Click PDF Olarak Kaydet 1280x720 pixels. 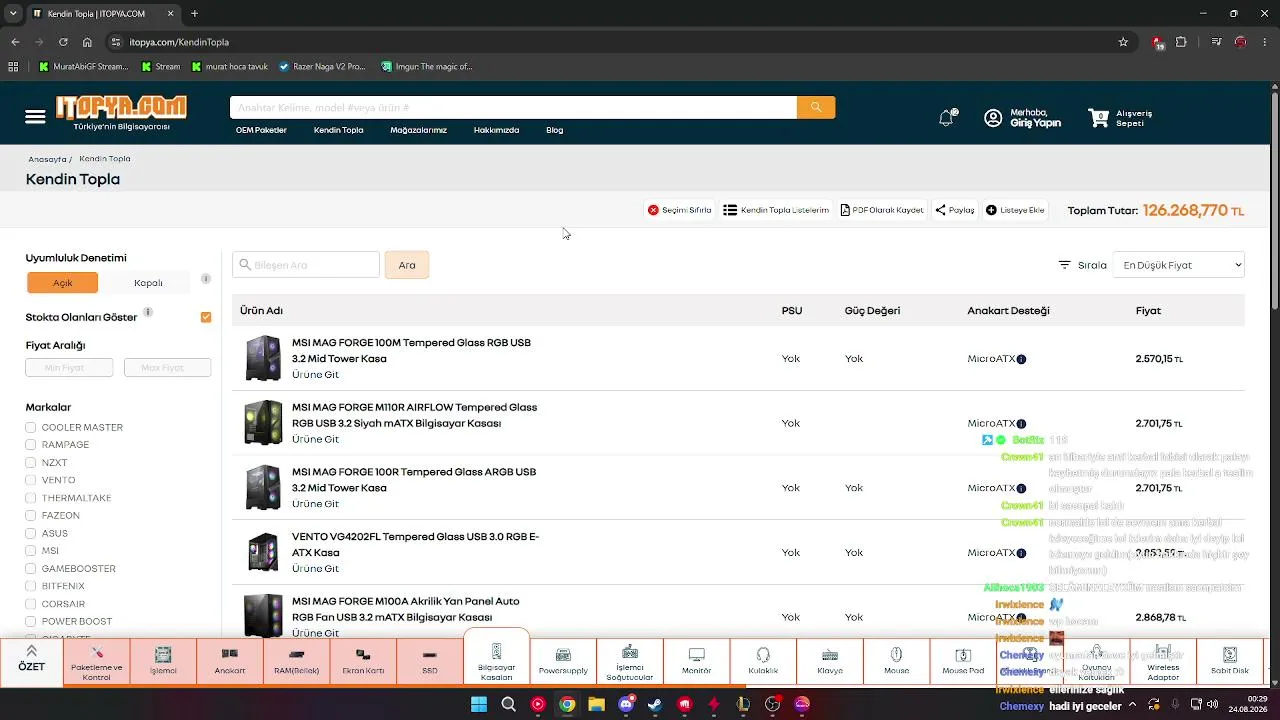coord(882,210)
